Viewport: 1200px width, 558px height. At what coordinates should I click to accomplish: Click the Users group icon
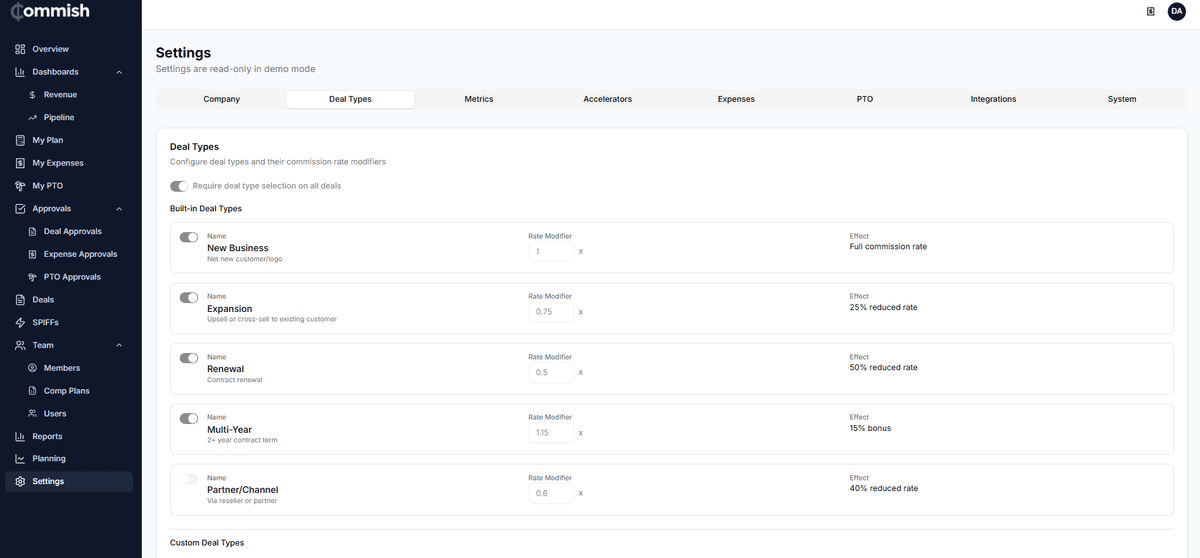[33, 414]
